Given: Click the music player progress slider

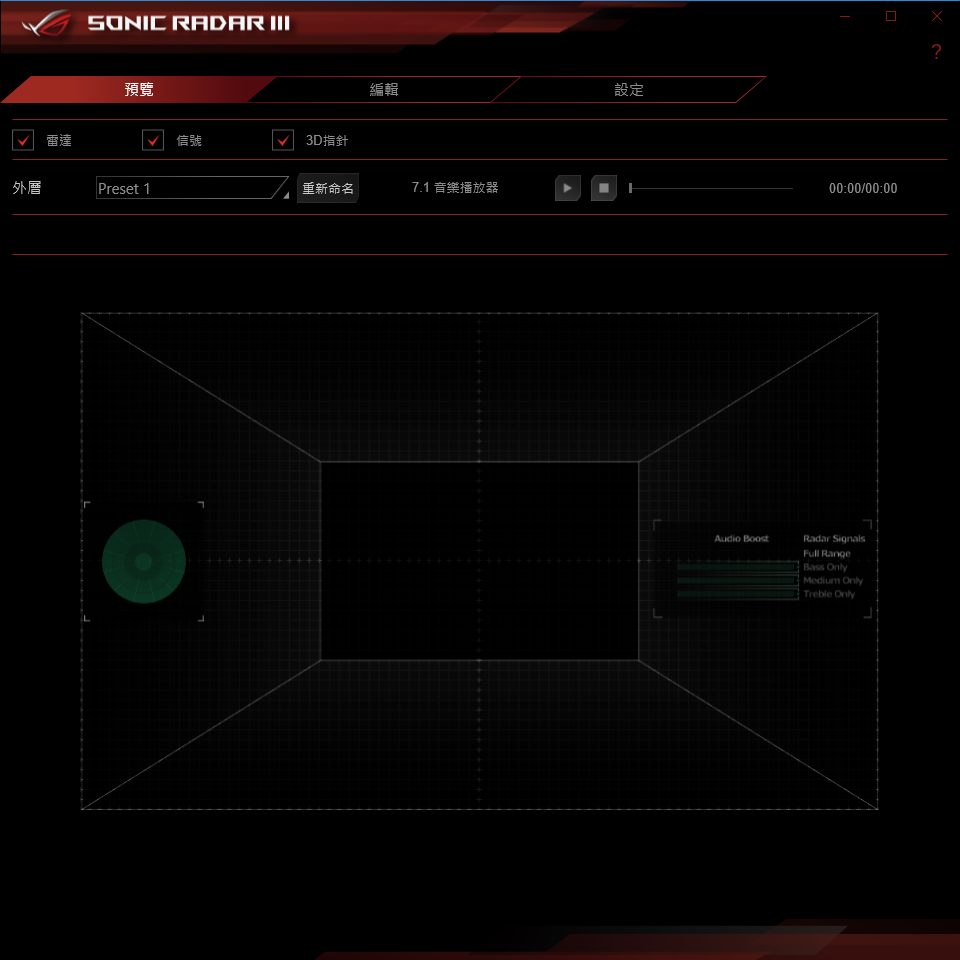Looking at the screenshot, I should [x=711, y=188].
